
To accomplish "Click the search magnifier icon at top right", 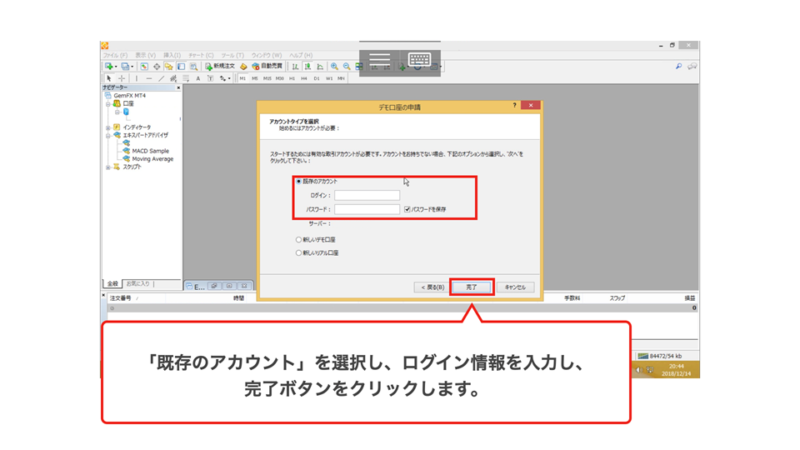I will (679, 66).
